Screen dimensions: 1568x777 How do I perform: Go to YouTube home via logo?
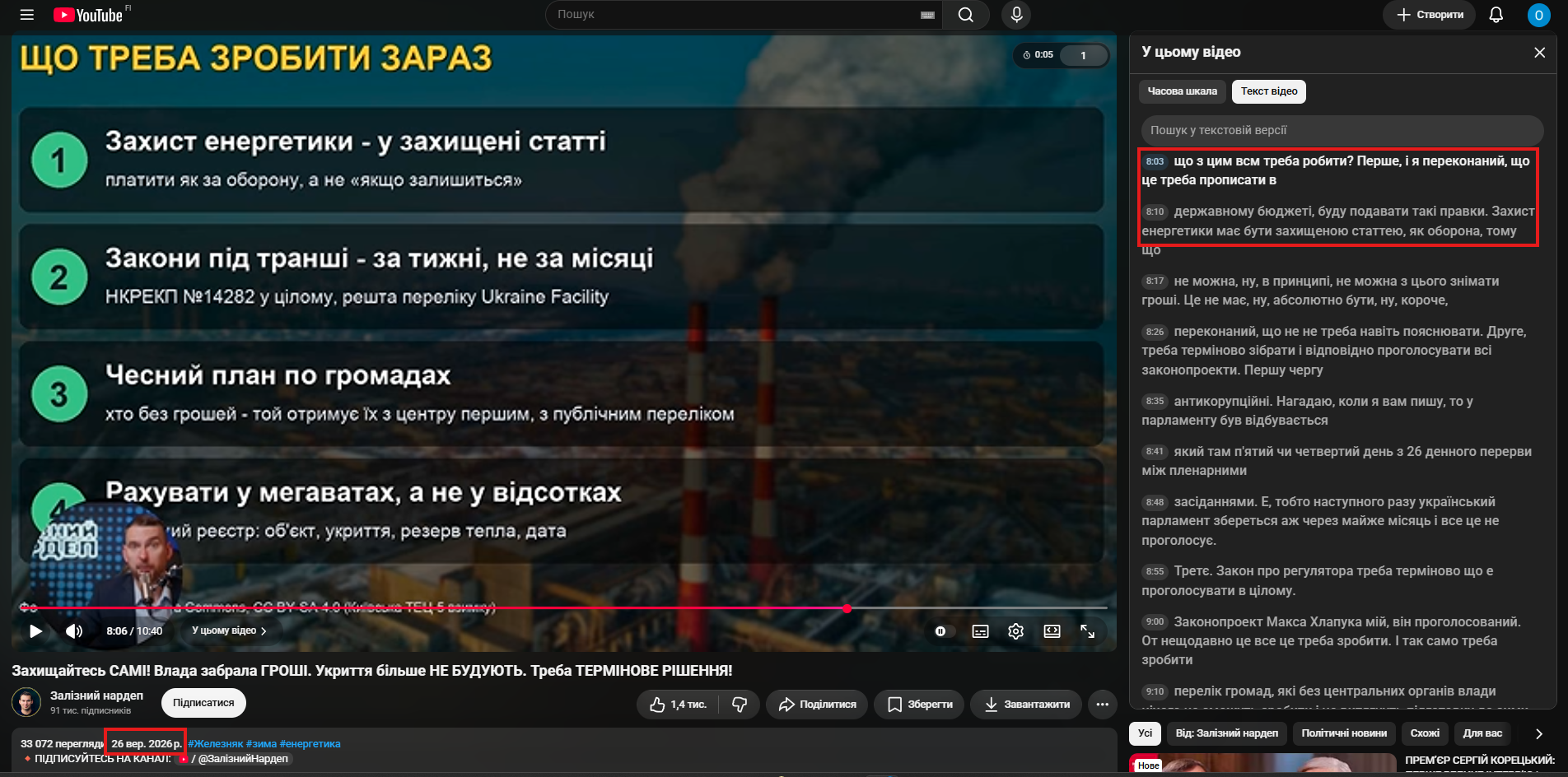click(x=88, y=15)
